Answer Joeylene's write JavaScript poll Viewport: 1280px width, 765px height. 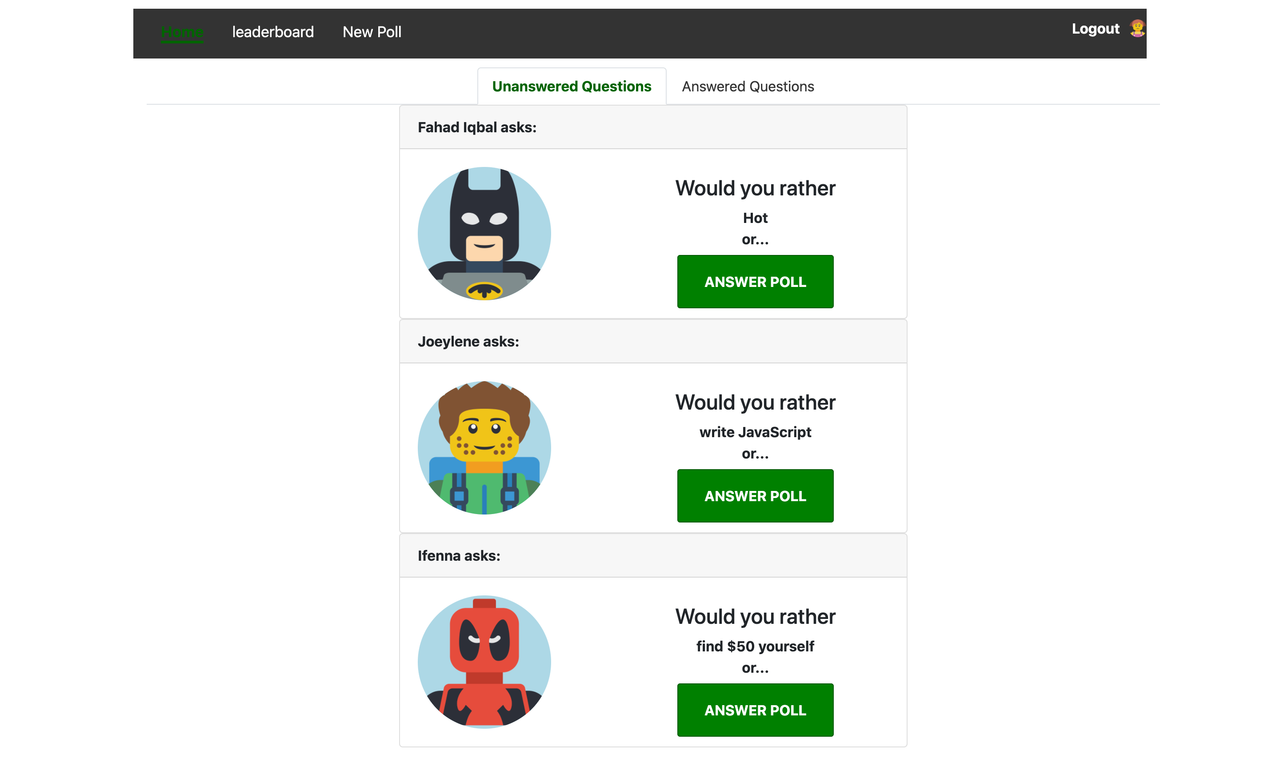click(x=755, y=496)
